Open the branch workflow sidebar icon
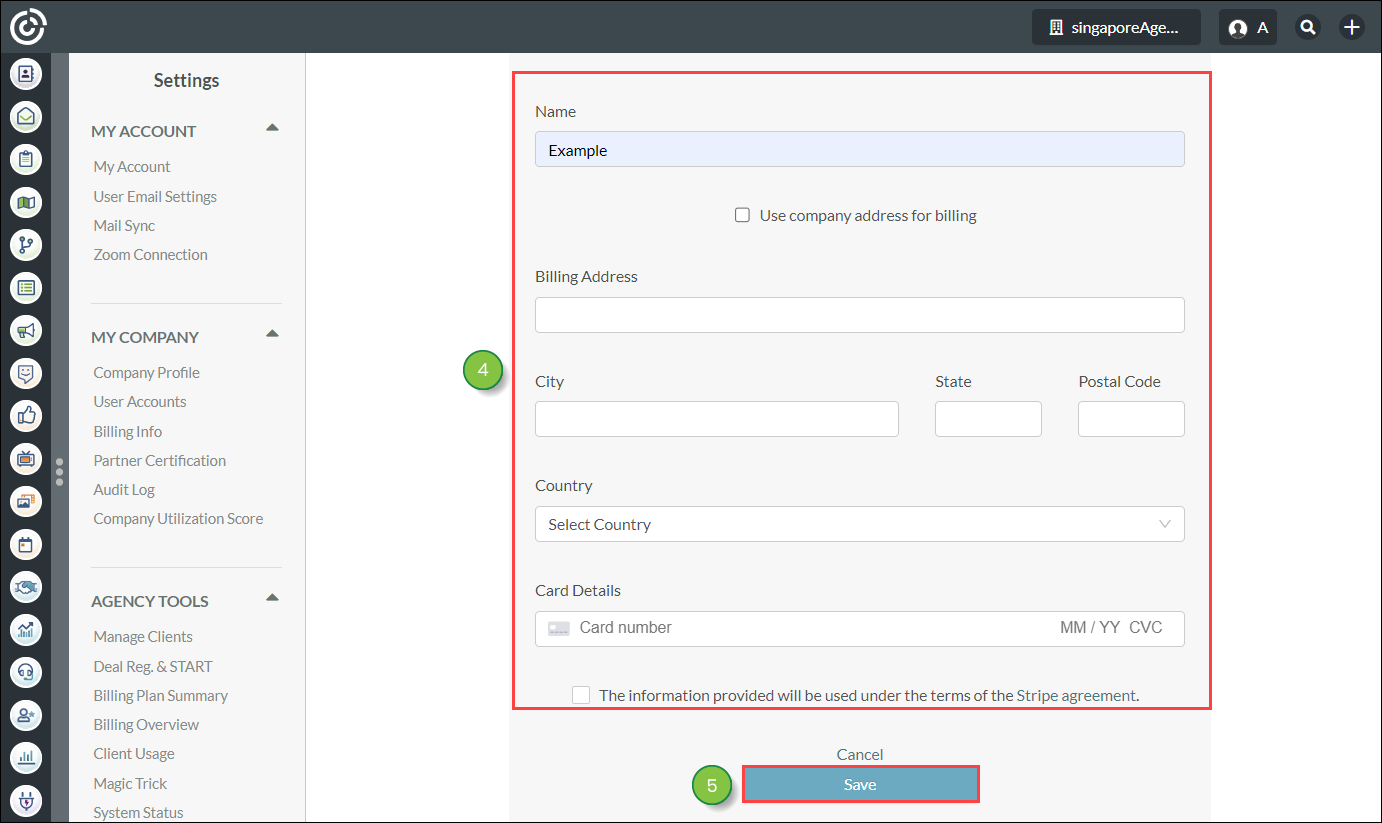This screenshot has height=823, width=1382. coord(26,245)
